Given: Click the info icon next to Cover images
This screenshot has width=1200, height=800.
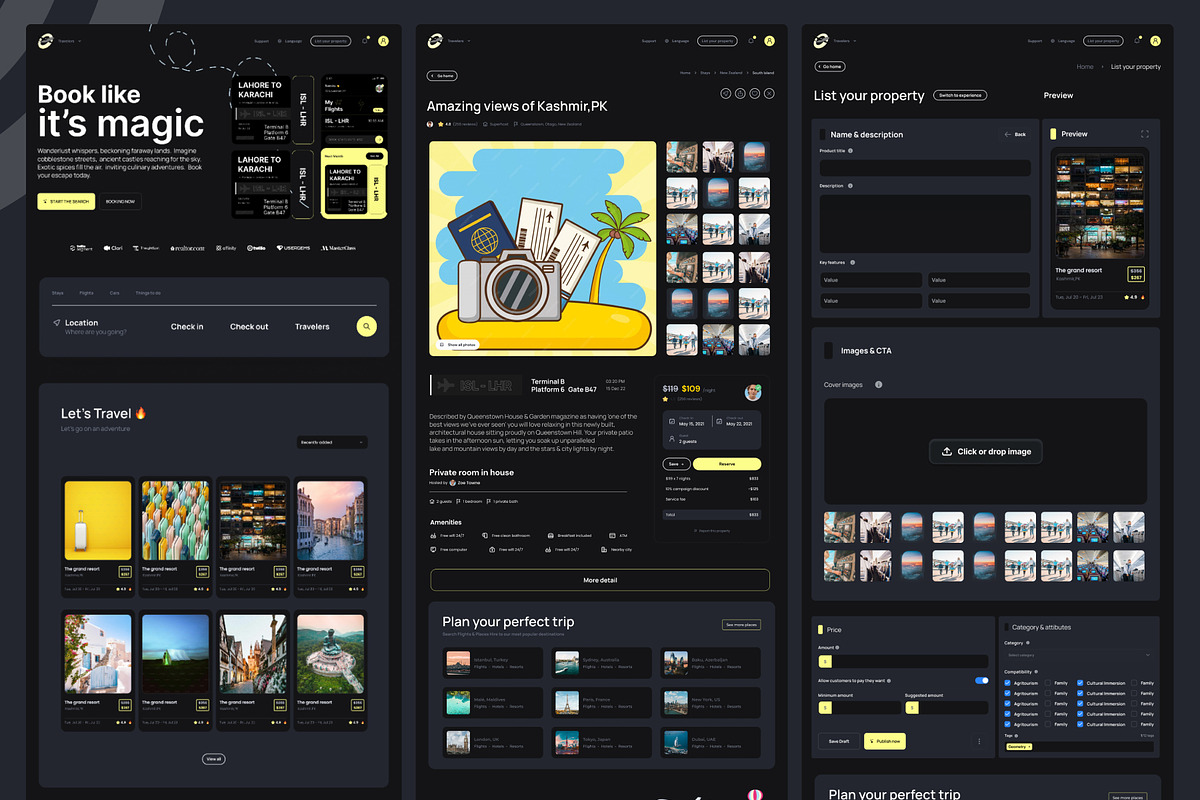Looking at the screenshot, I should (x=878, y=385).
